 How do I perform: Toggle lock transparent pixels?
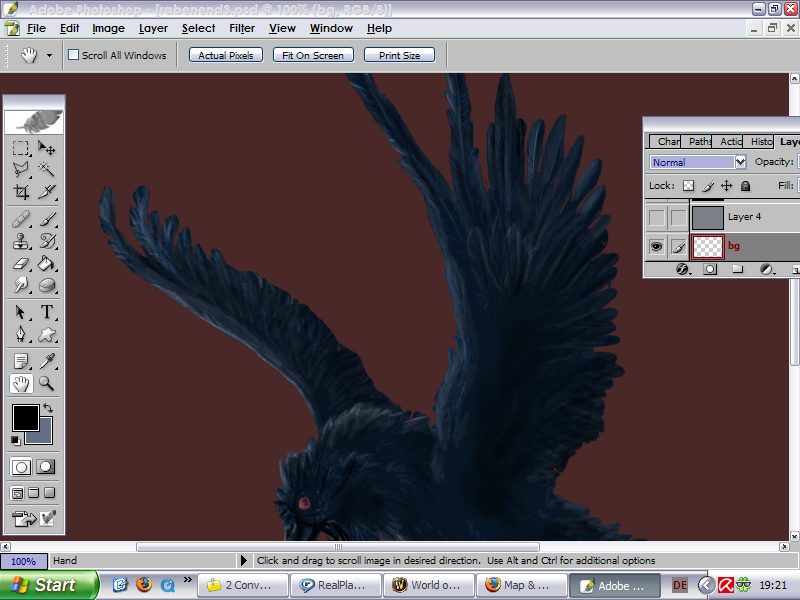pyautogui.click(x=688, y=186)
